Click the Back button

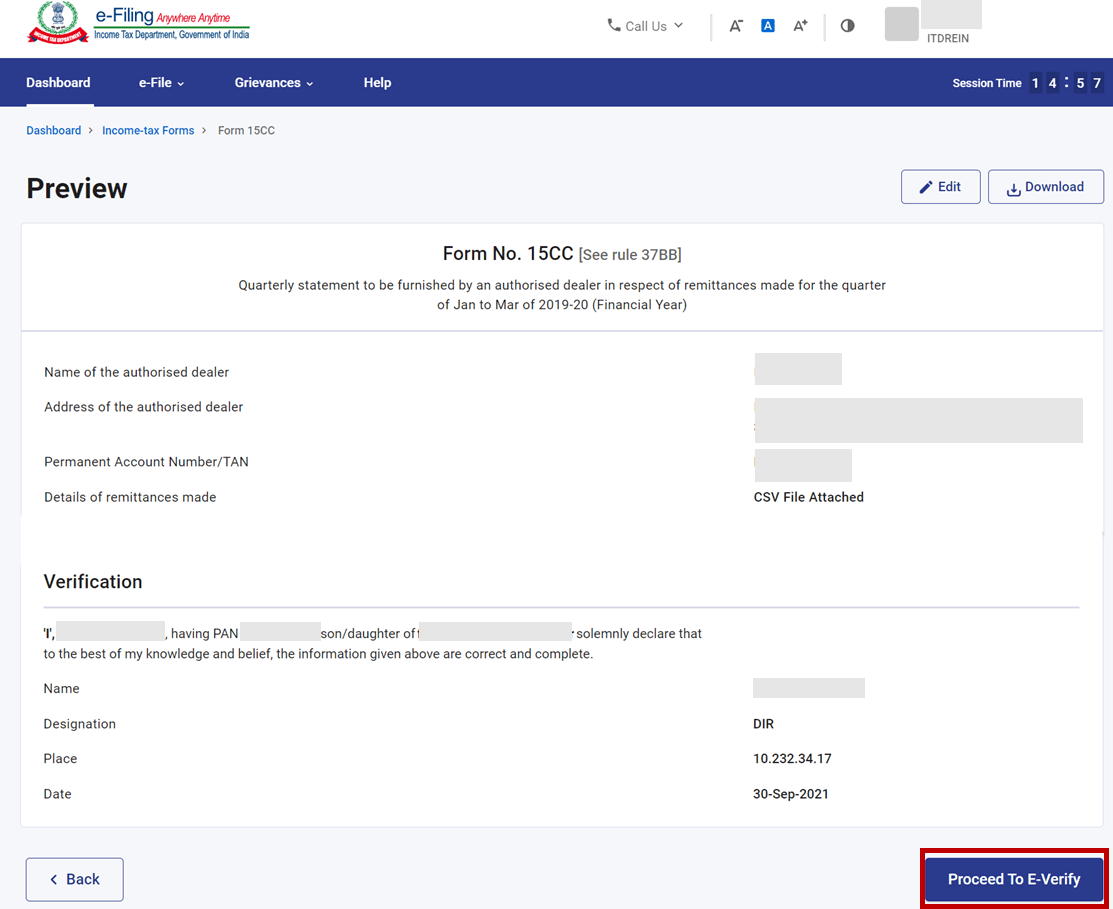click(x=74, y=879)
